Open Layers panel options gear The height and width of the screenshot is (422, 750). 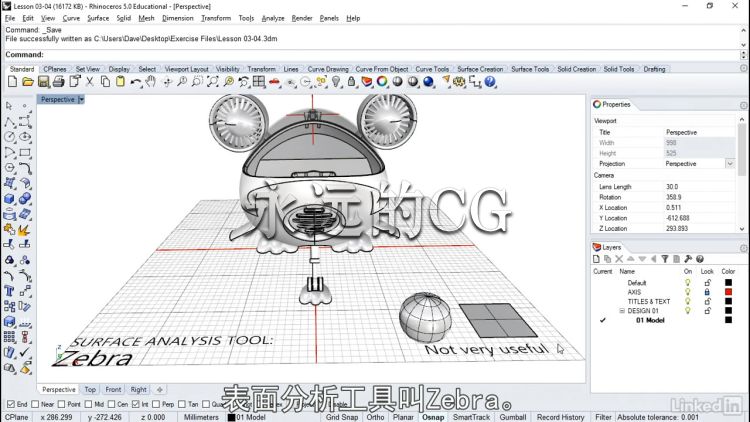click(x=743, y=248)
